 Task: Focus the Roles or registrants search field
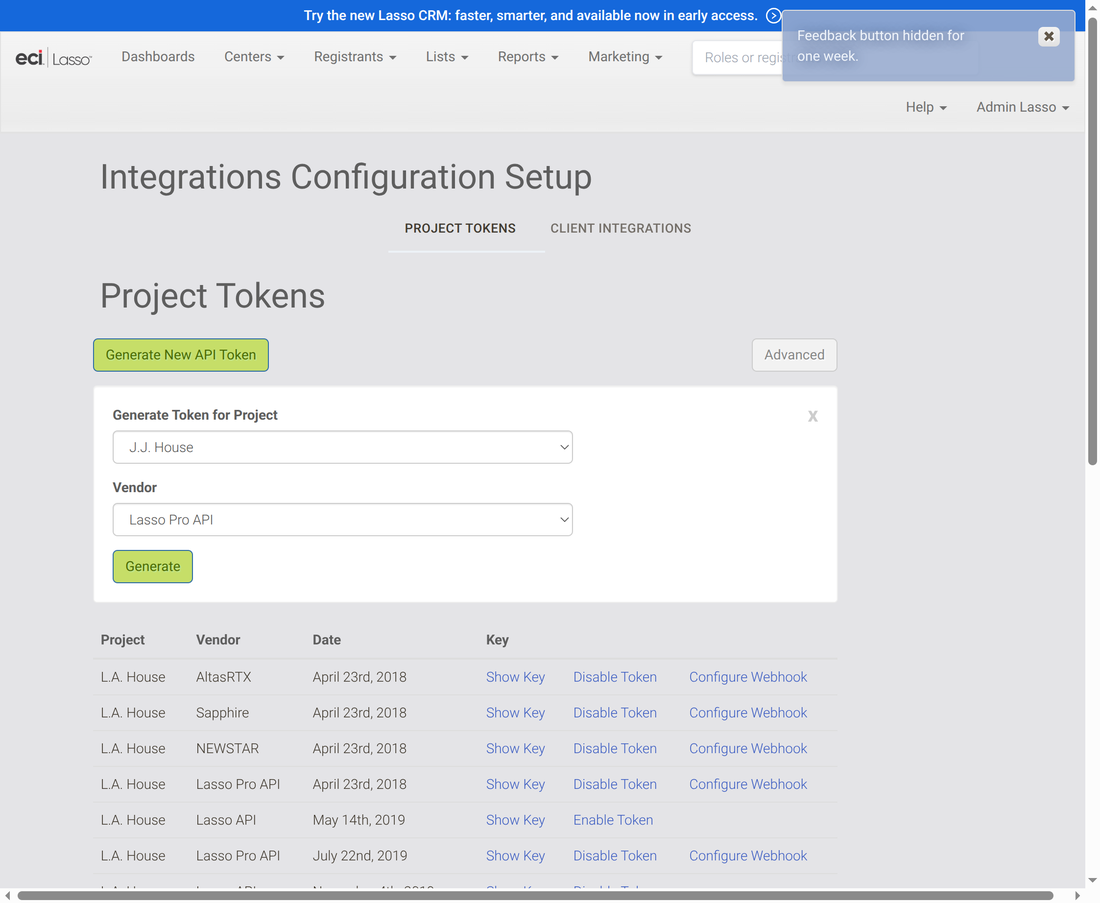tap(738, 58)
